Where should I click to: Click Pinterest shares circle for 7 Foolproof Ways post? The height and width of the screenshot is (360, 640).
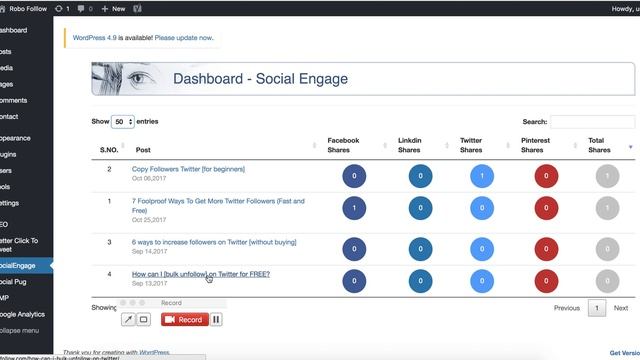(546, 208)
